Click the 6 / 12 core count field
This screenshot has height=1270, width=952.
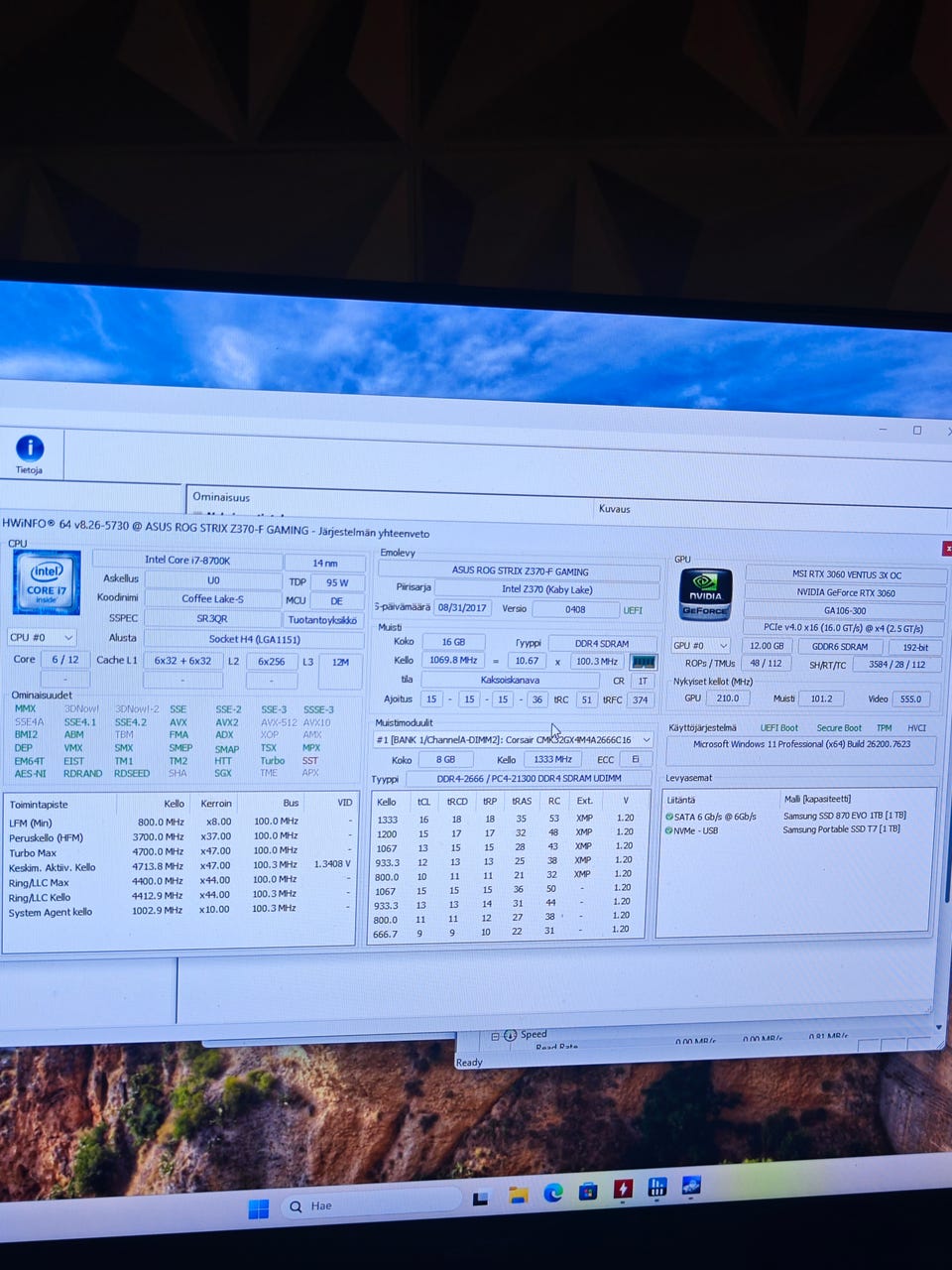coord(64,660)
